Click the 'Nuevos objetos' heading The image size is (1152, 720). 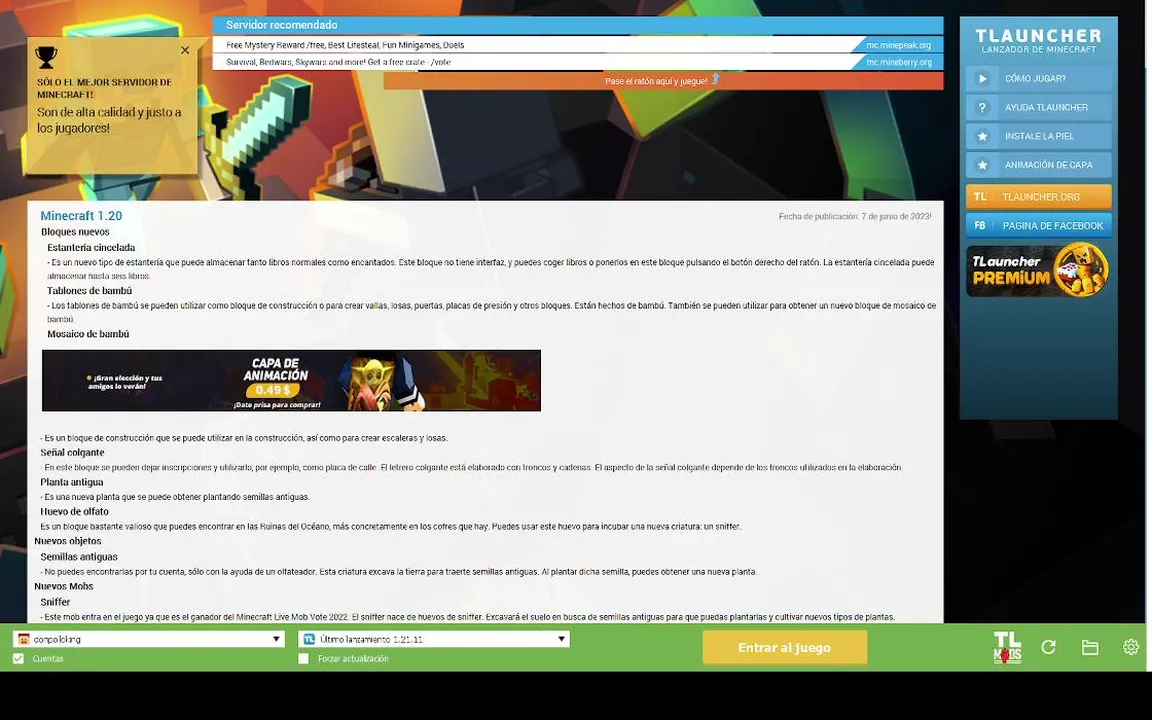click(68, 541)
